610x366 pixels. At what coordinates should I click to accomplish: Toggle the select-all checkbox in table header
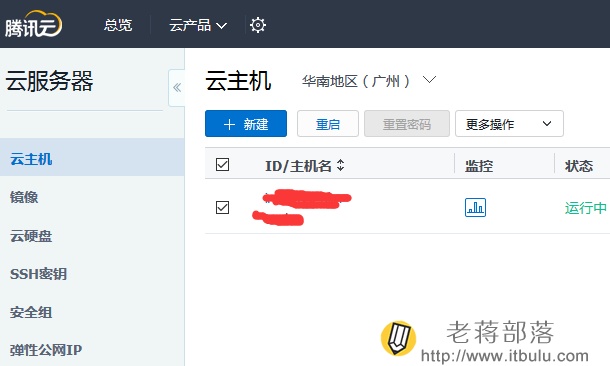tap(223, 165)
